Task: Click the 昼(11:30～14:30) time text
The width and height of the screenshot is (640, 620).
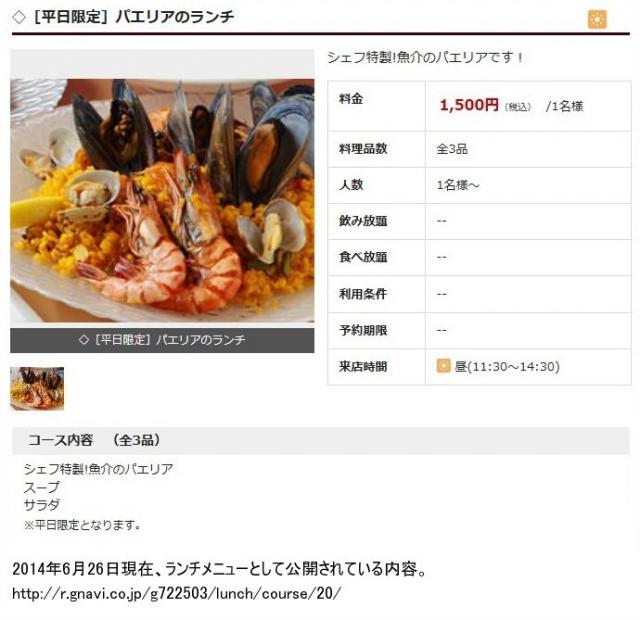Action: [x=507, y=367]
